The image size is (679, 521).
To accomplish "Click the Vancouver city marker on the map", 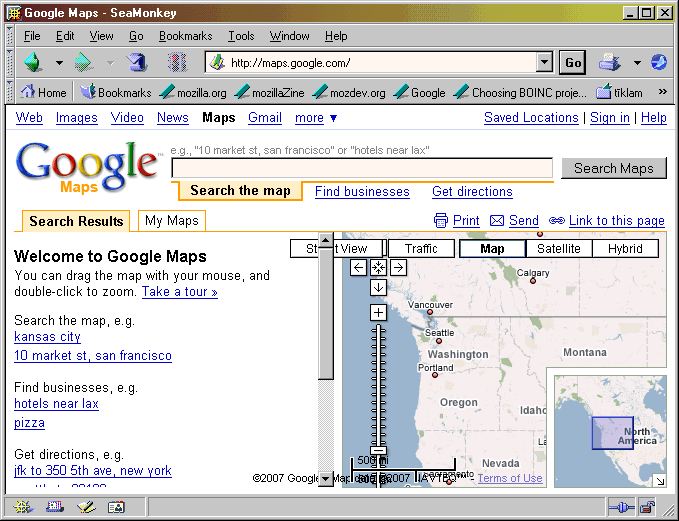I will [430, 312].
